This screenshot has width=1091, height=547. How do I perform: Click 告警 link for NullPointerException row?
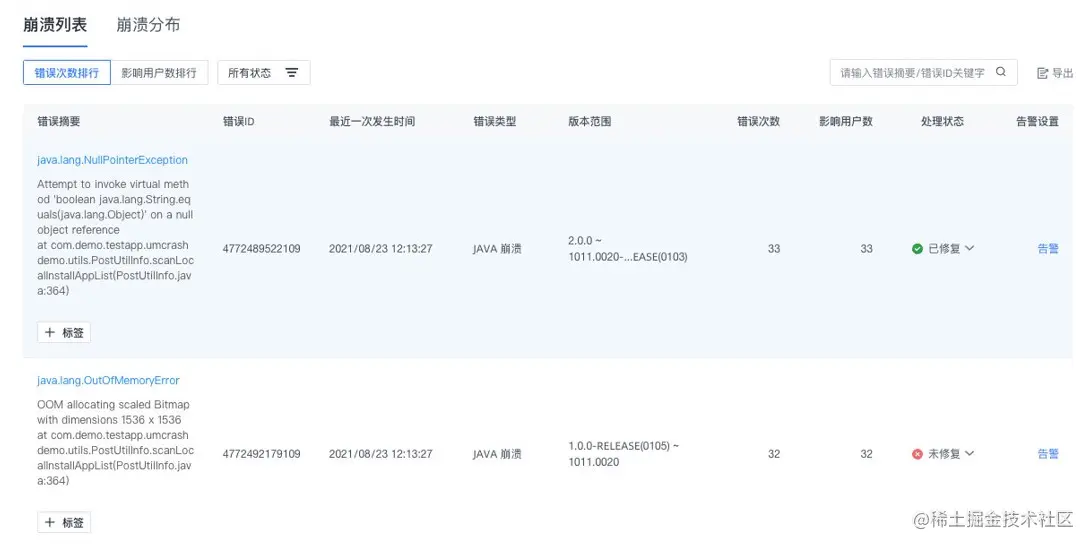pos(1048,248)
